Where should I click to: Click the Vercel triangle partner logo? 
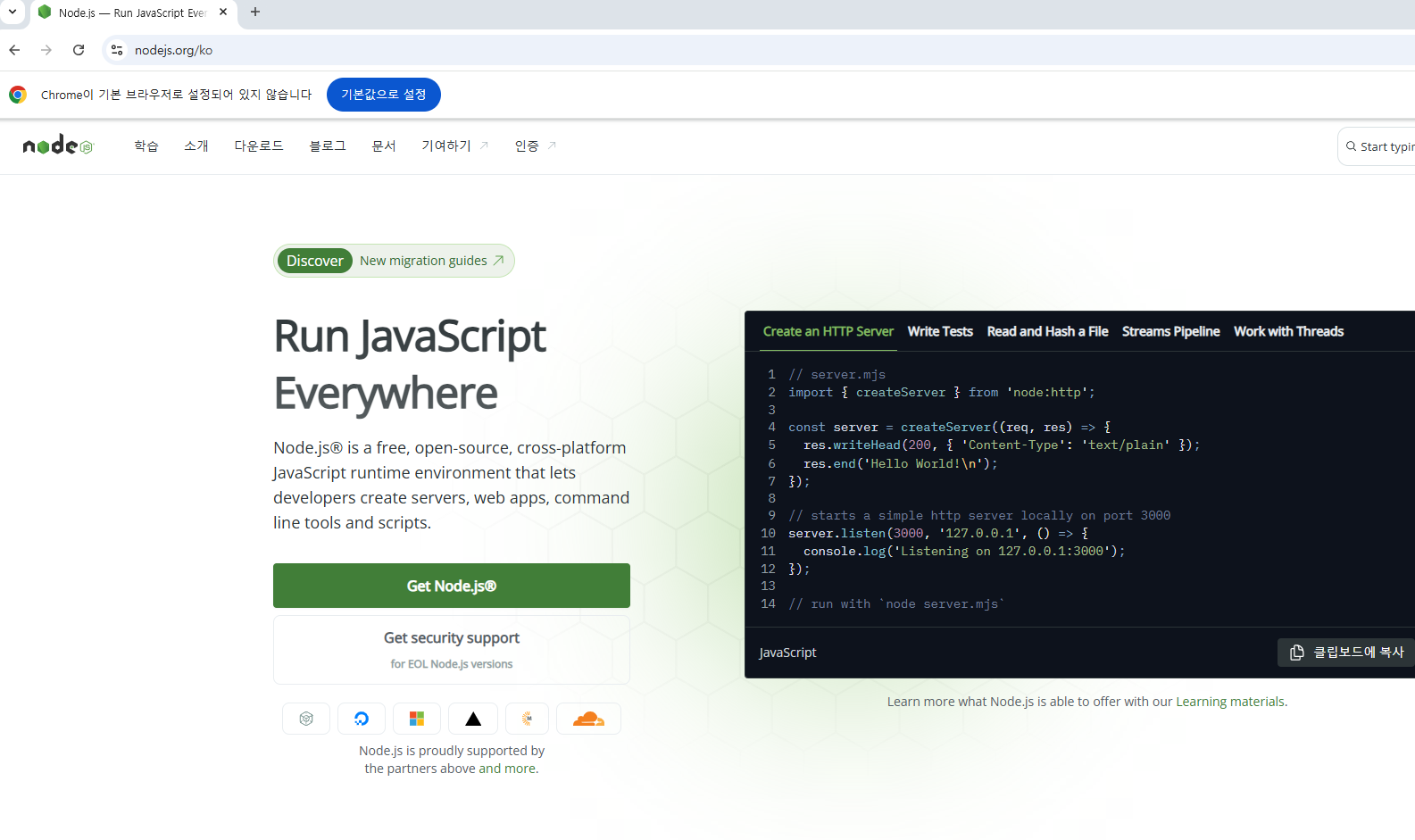click(473, 719)
